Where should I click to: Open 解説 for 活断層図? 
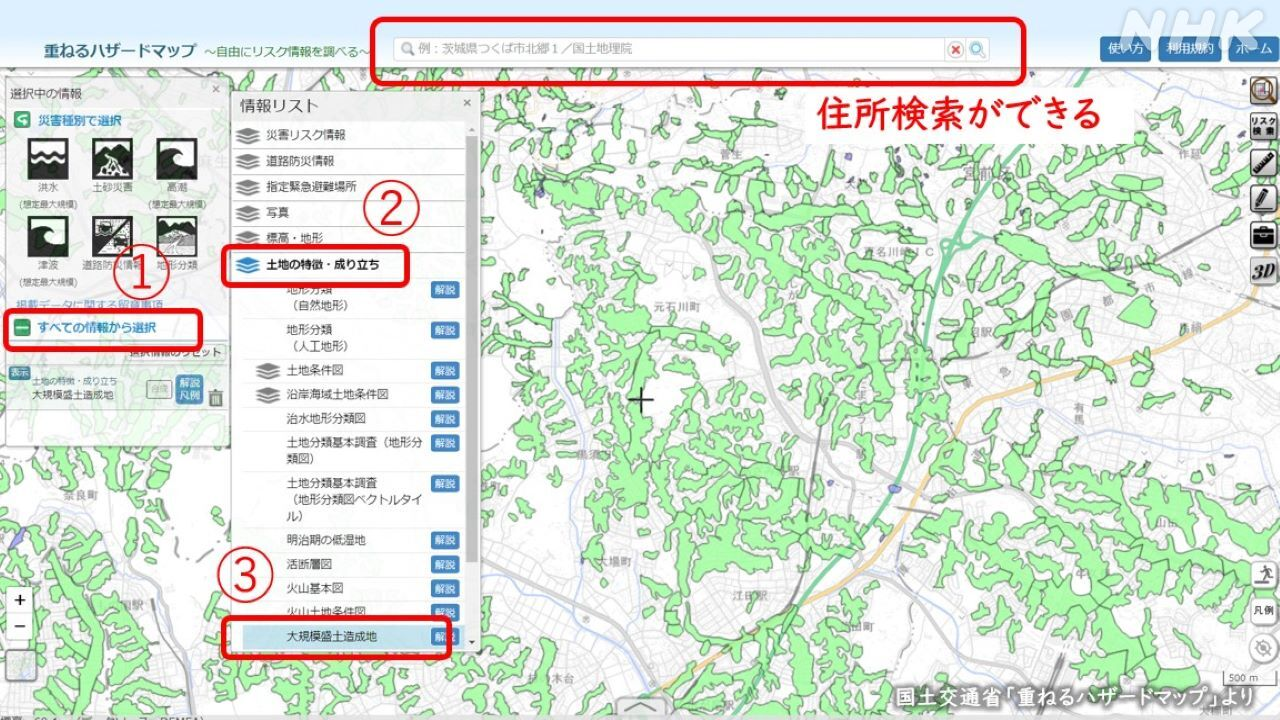[445, 564]
